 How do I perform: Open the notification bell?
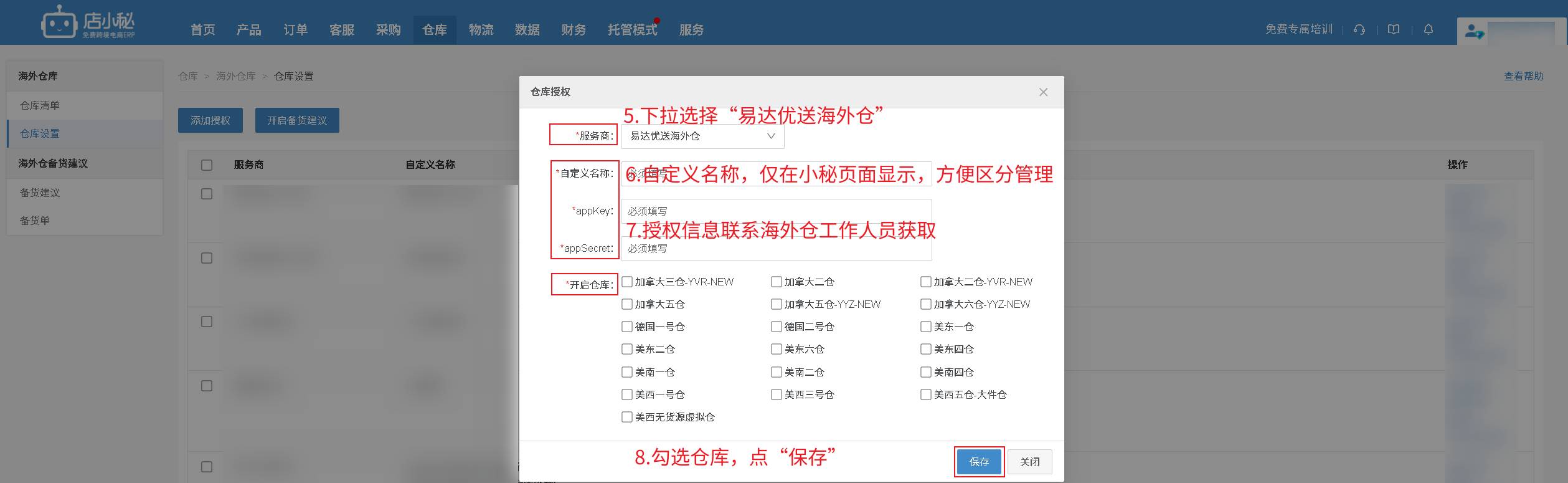[1429, 29]
